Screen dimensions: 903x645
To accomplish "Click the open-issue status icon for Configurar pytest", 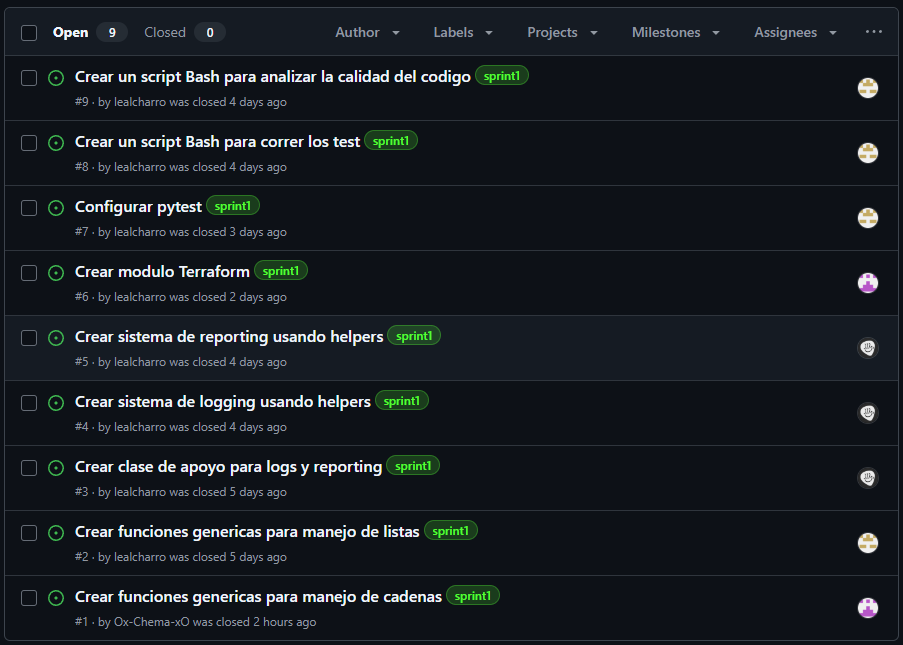I will tap(56, 208).
